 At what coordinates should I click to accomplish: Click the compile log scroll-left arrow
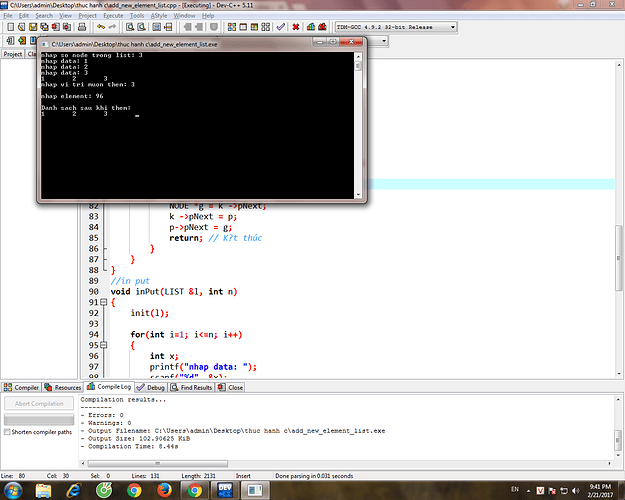[x=83, y=463]
